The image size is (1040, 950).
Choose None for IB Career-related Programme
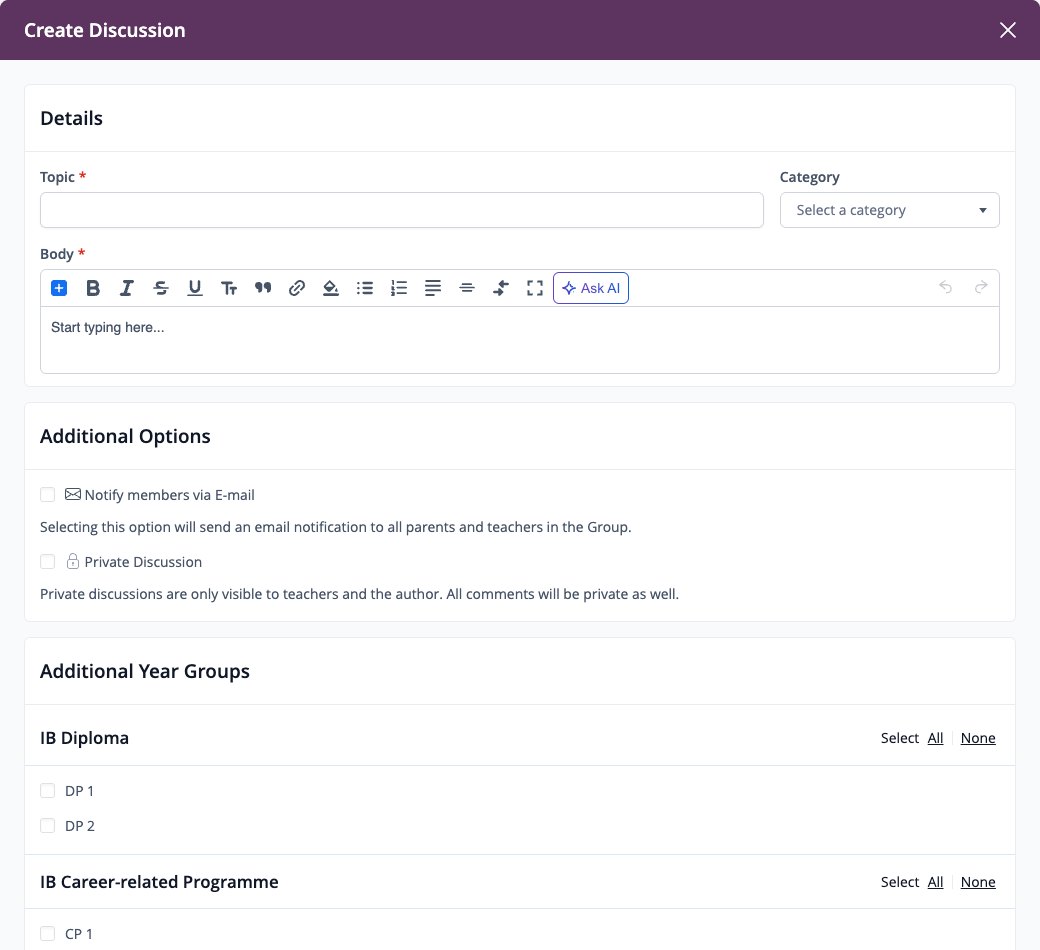pyautogui.click(x=978, y=882)
